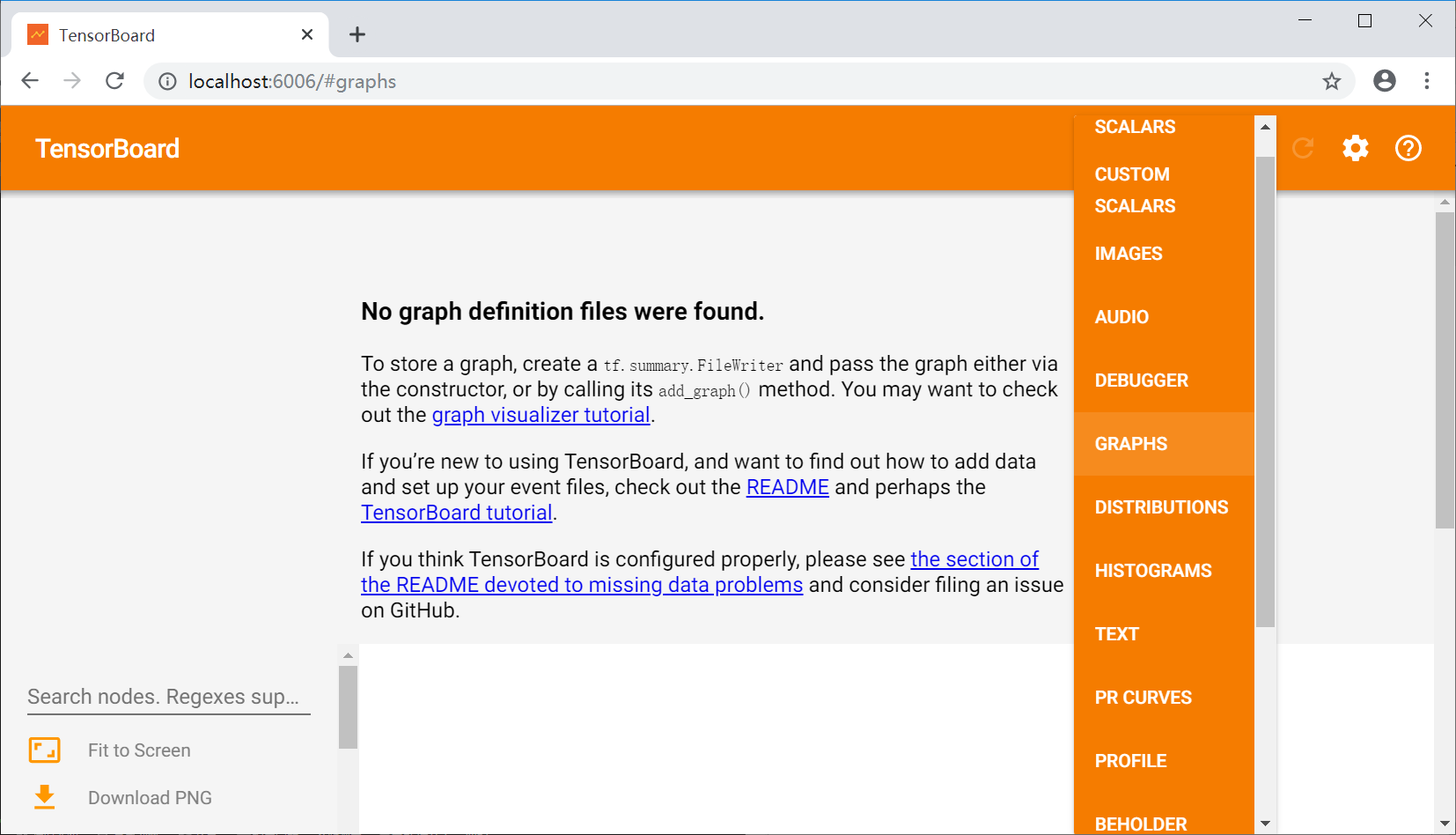Select the GRAPHS dashboard

[1164, 444]
